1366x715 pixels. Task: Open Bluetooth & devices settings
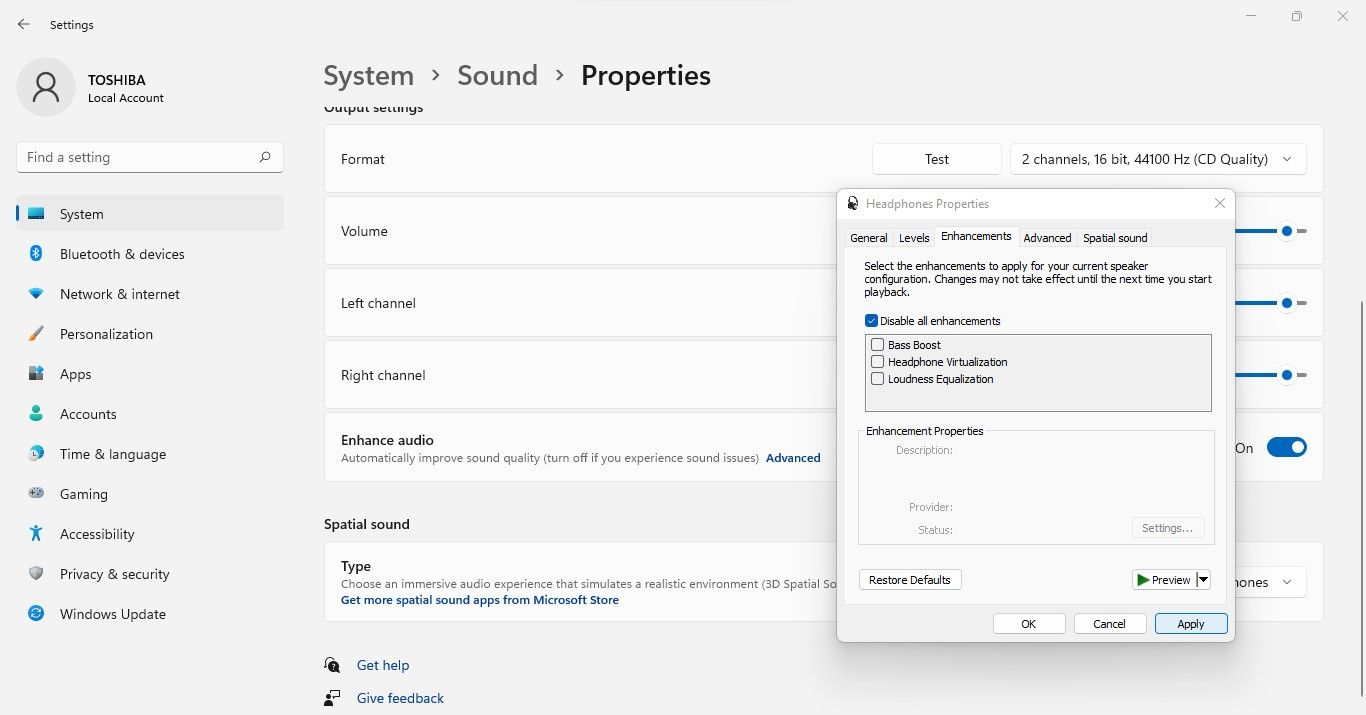[x=150, y=254]
